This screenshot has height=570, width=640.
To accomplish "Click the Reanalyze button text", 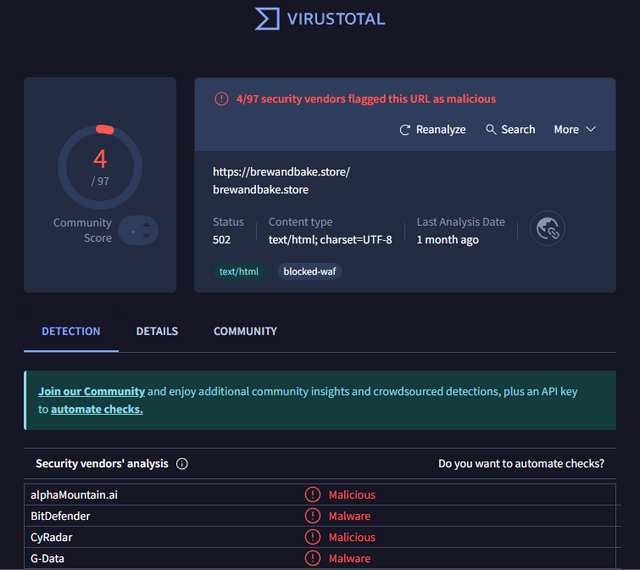I will coord(441,129).
